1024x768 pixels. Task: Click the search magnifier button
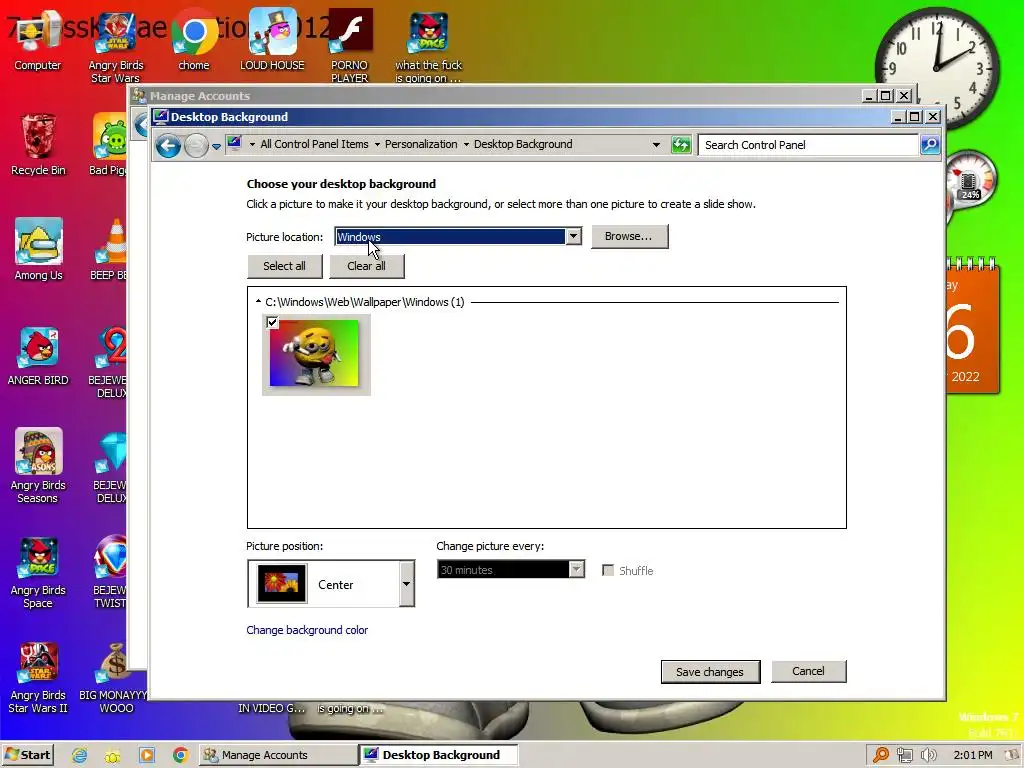(930, 145)
